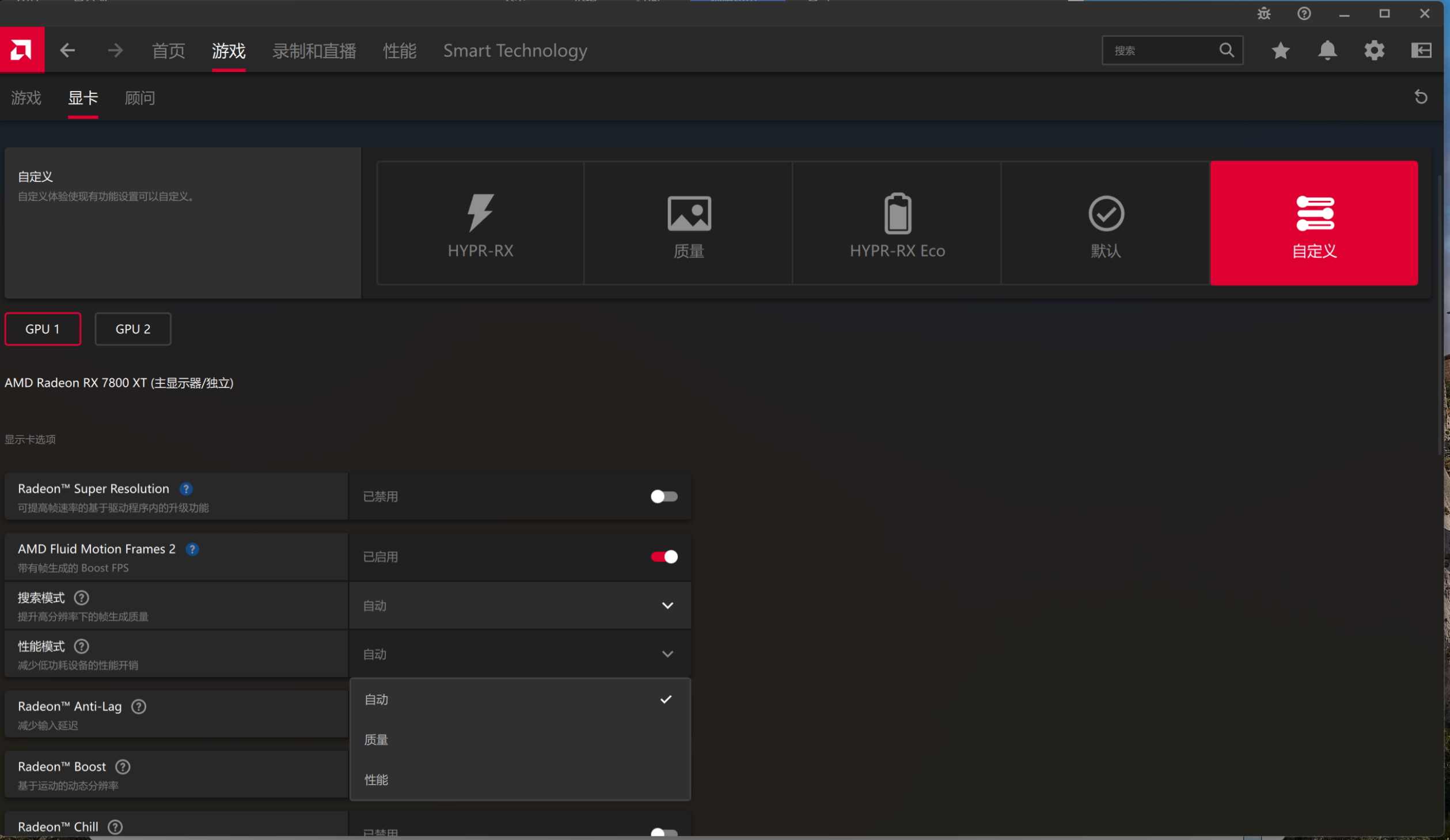The image size is (1450, 840).
Task: Select the HYPR-RX Eco profile tile
Action: point(897,223)
